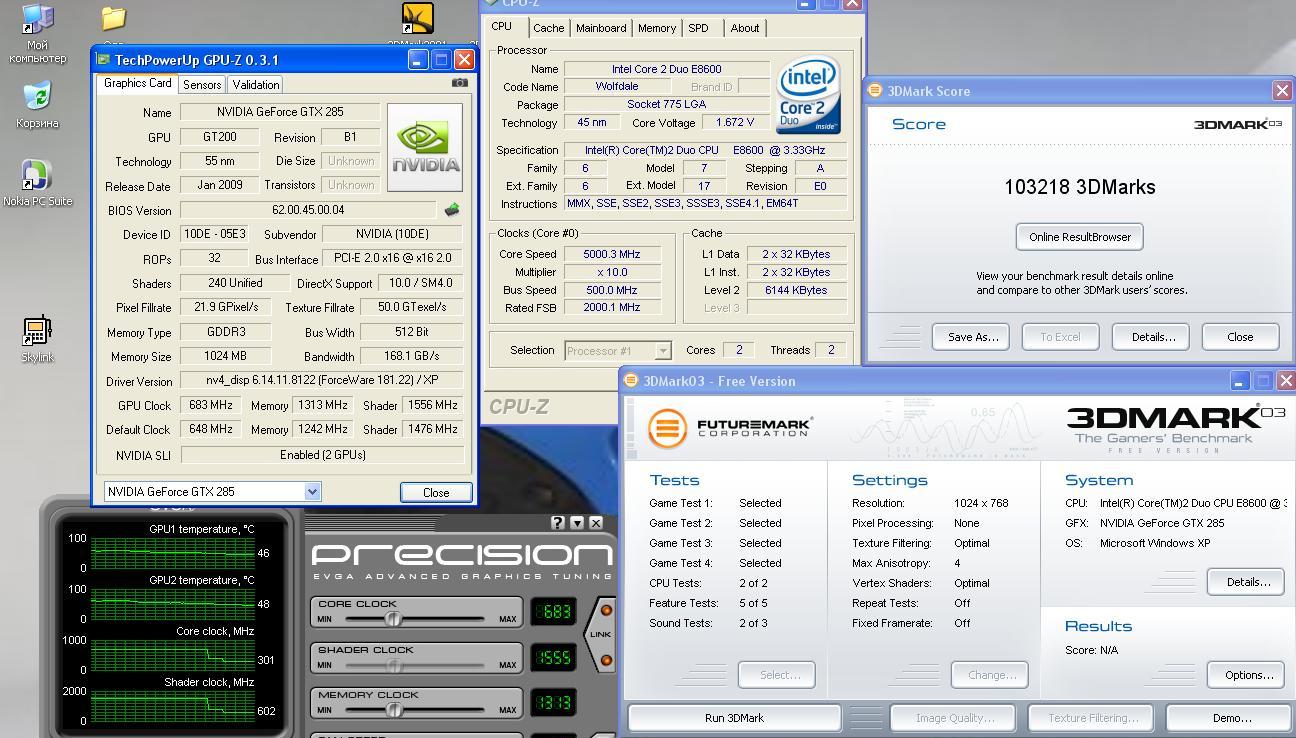The image size is (1296, 738).
Task: Click the NVIDIA SLI Enabled (2 GPUs) field
Action: 322,454
